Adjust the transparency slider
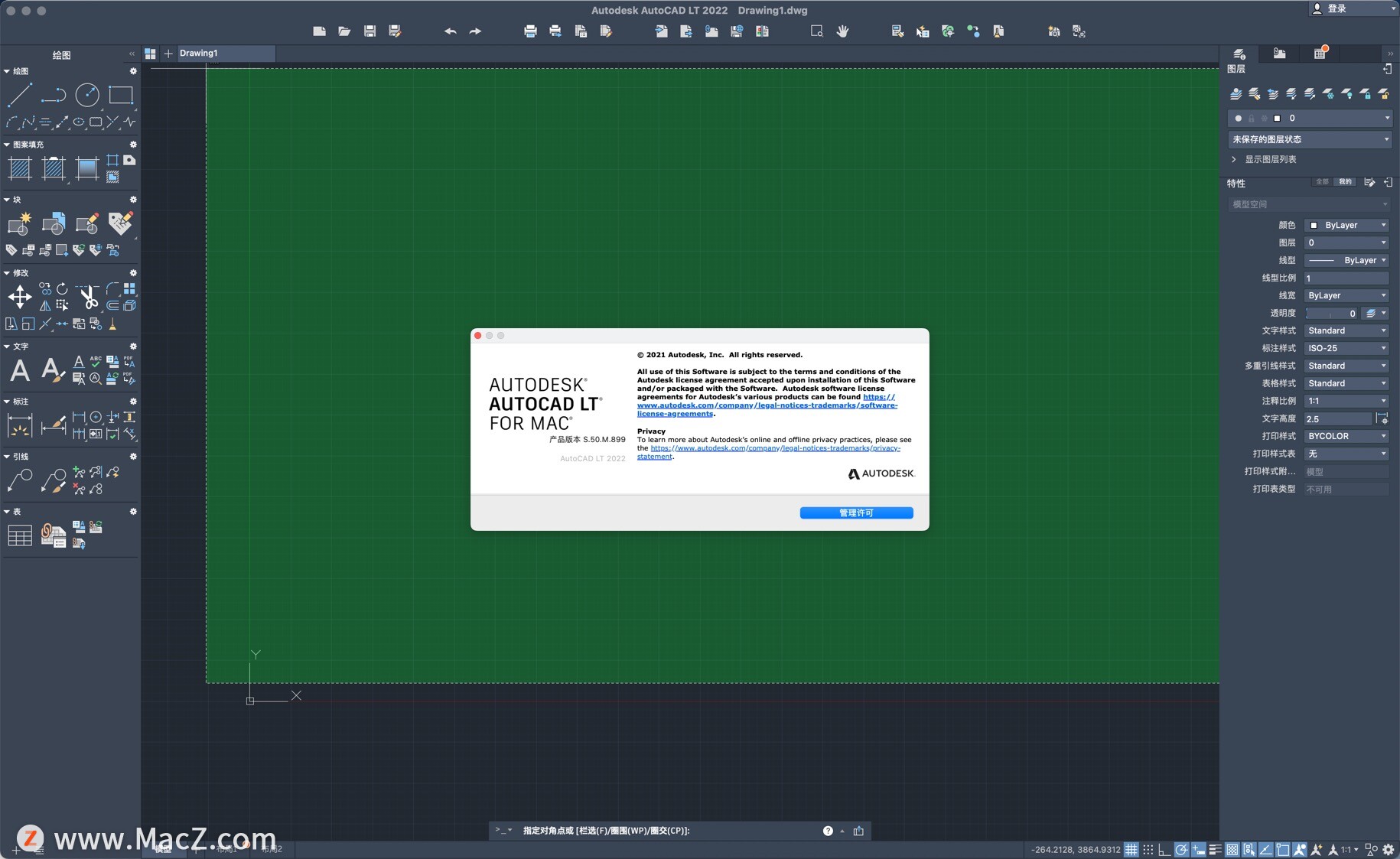Viewport: 1400px width, 859px height. 1332,313
